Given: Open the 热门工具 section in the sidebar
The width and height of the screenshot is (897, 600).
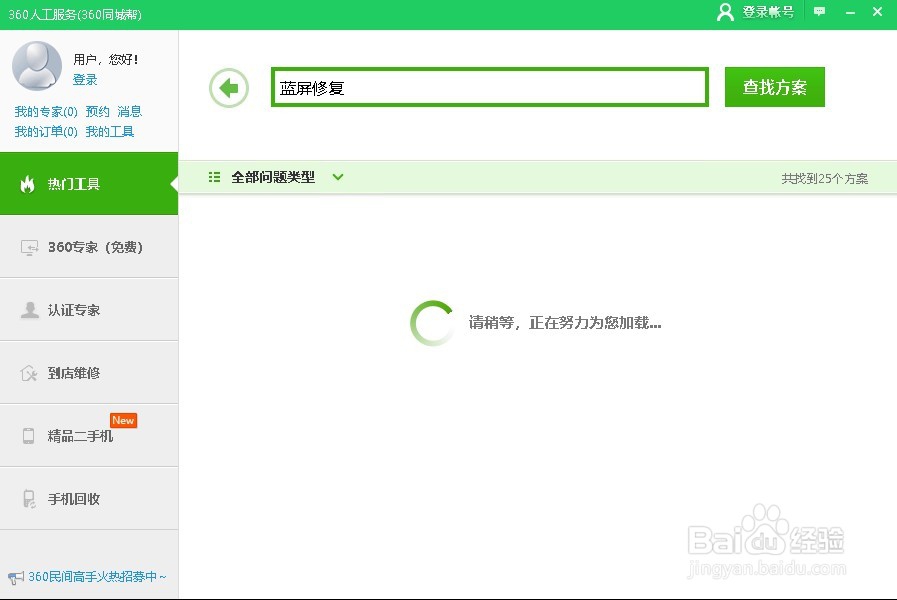Looking at the screenshot, I should click(75, 184).
